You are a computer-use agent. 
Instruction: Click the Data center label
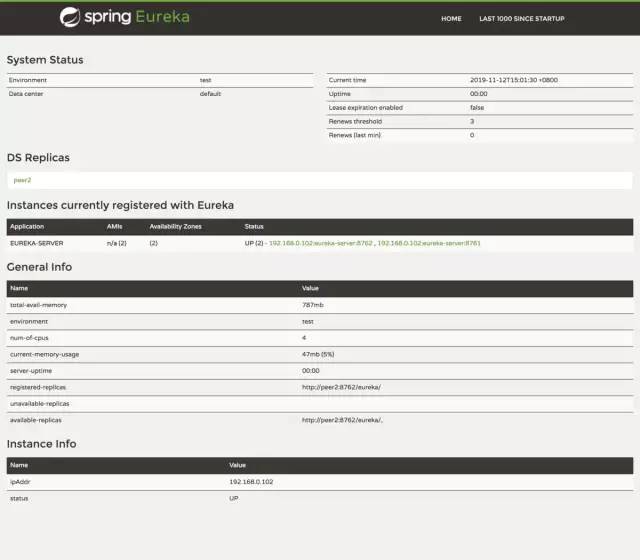(26, 94)
